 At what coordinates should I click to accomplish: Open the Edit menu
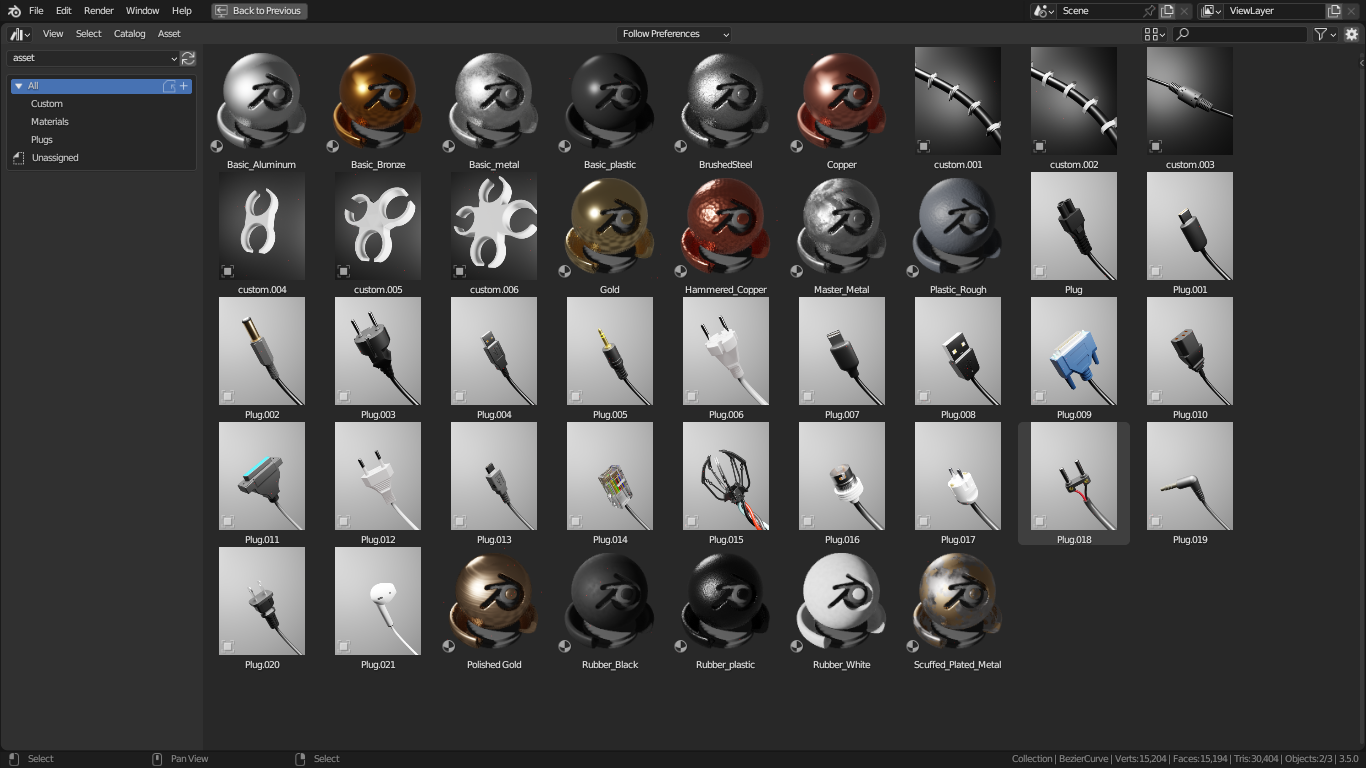point(63,11)
